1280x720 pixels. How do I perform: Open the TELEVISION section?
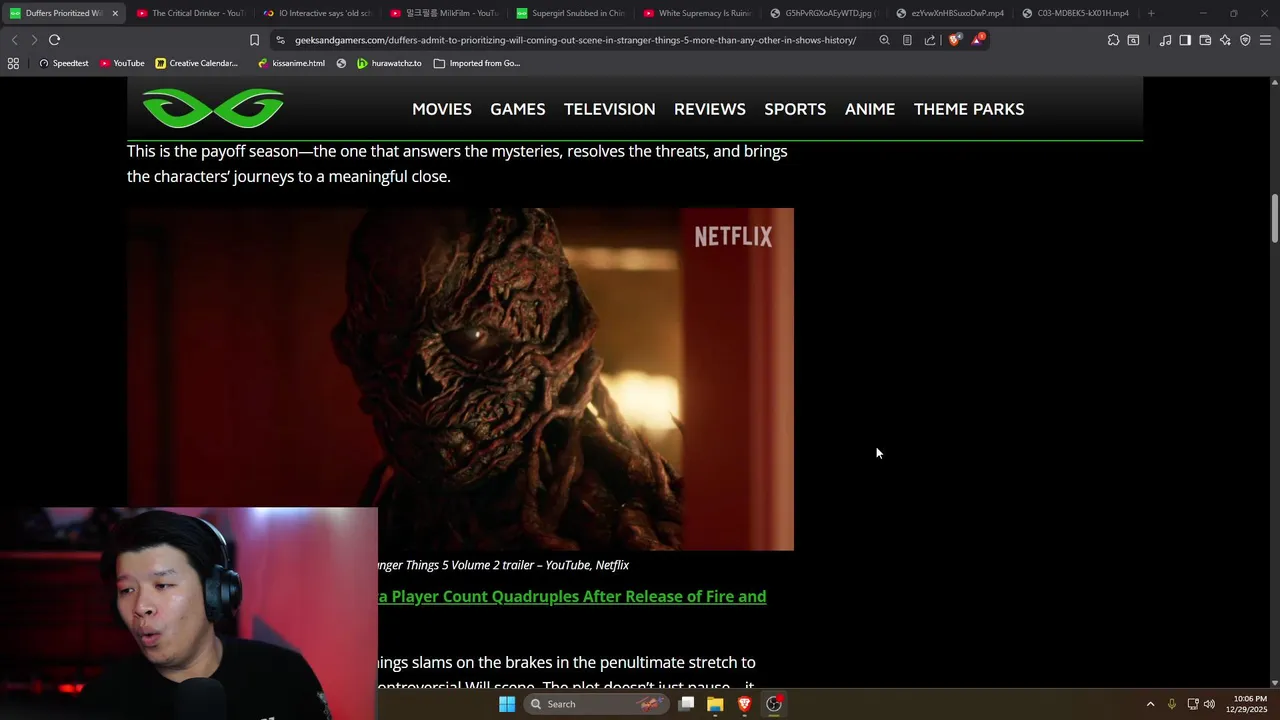point(610,109)
